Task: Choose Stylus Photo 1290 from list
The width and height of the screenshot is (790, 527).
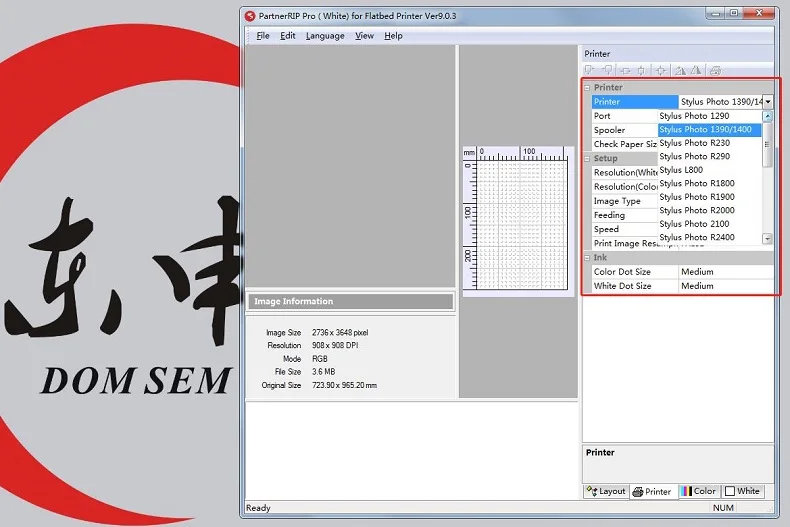Action: coord(709,116)
